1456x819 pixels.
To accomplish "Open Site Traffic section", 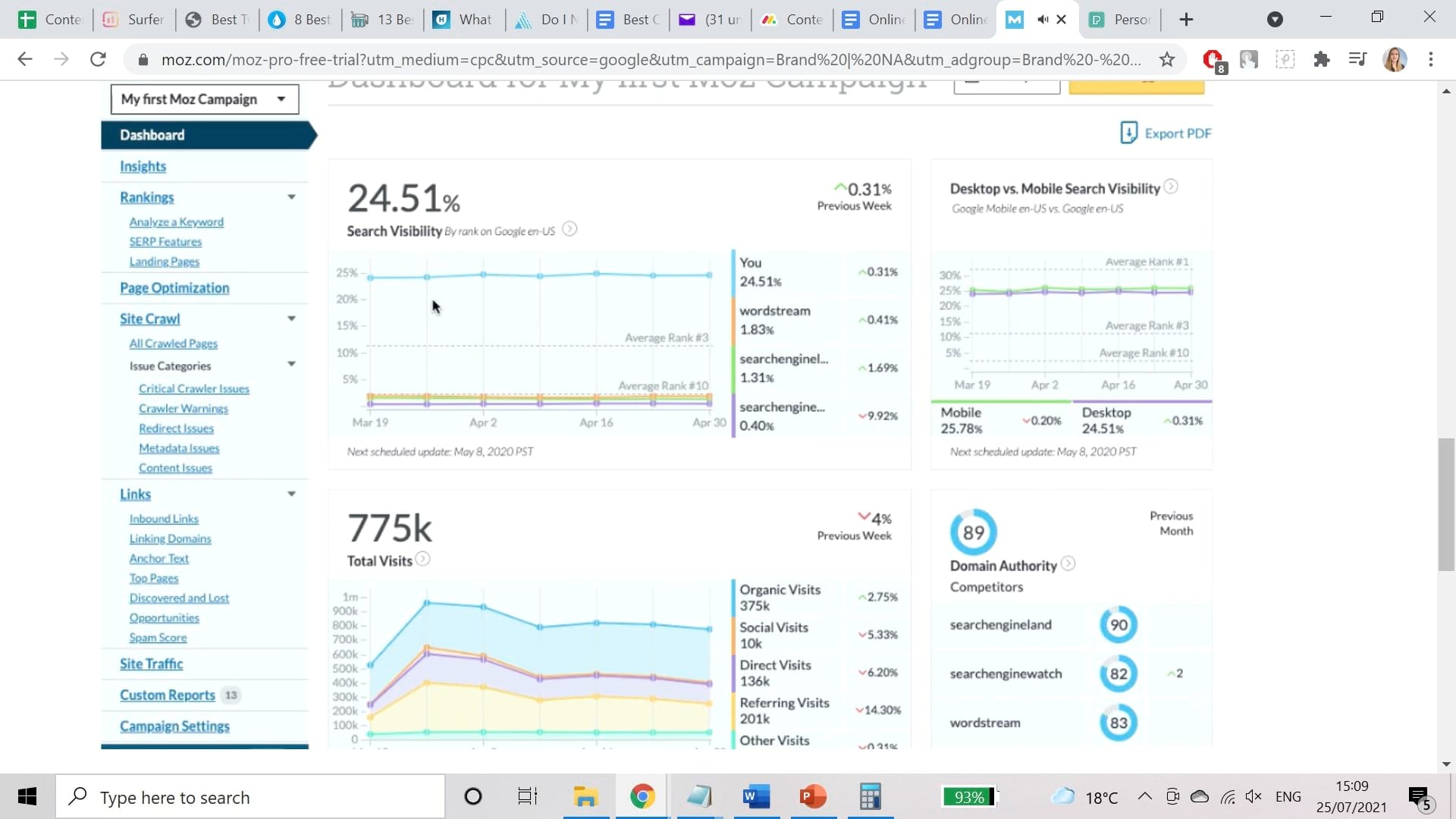I will 151,664.
